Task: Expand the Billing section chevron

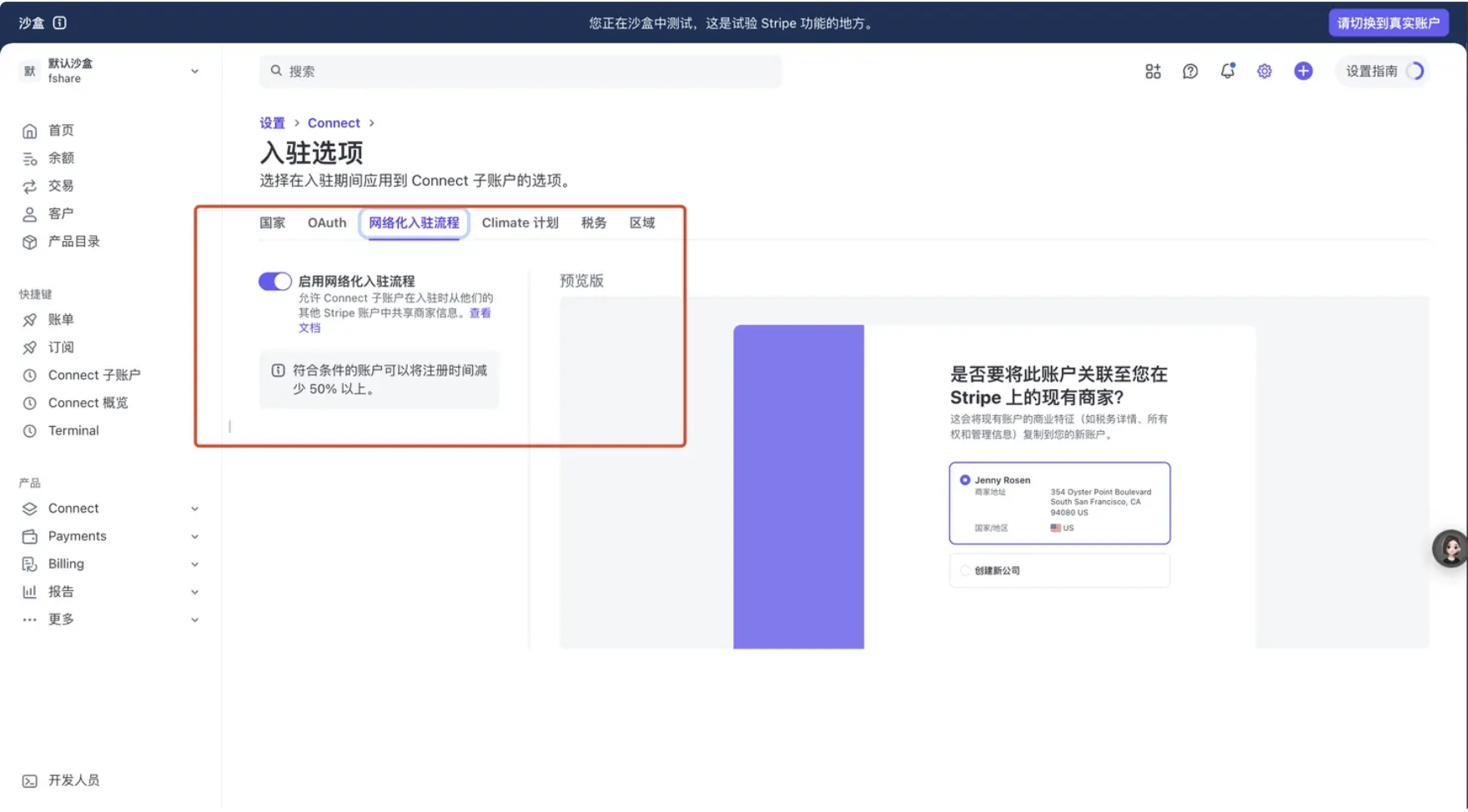Action: point(194,564)
